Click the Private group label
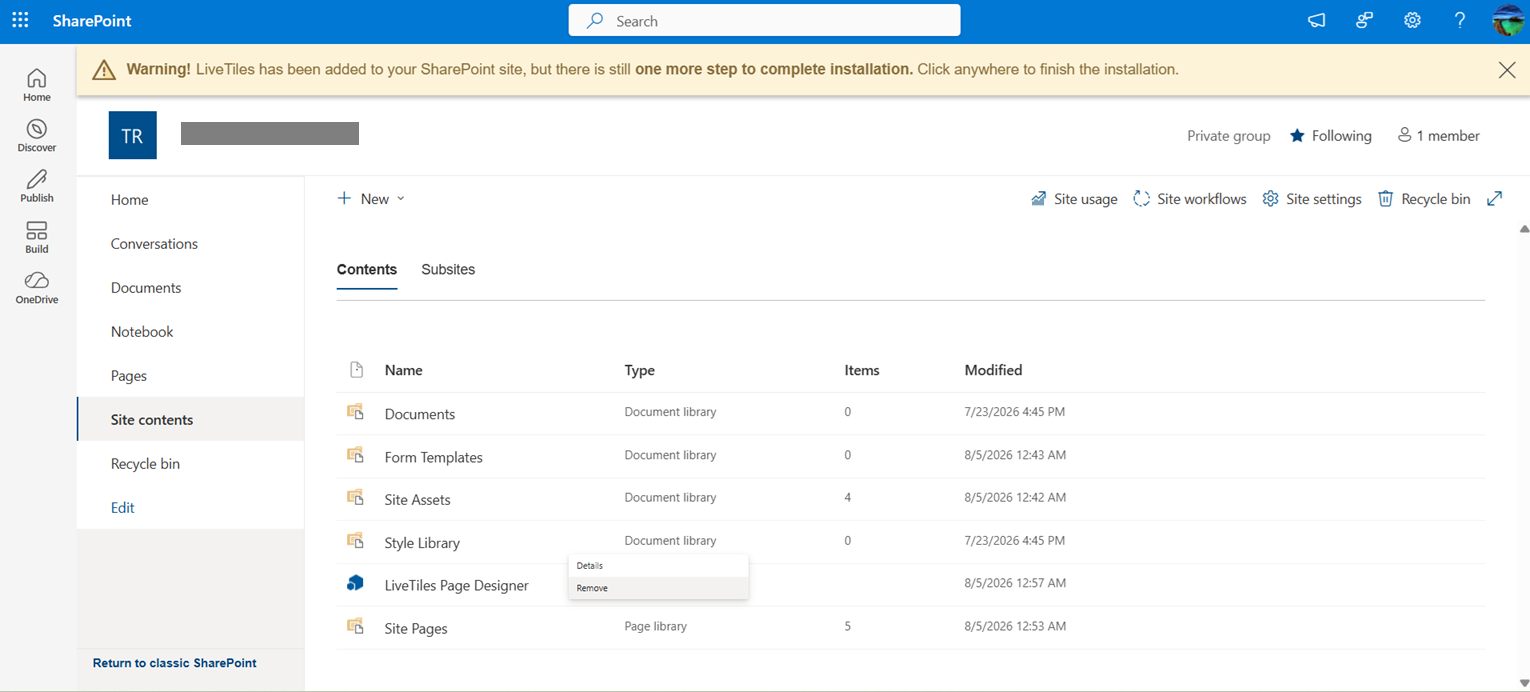This screenshot has width=1530, height=692. [1228, 136]
